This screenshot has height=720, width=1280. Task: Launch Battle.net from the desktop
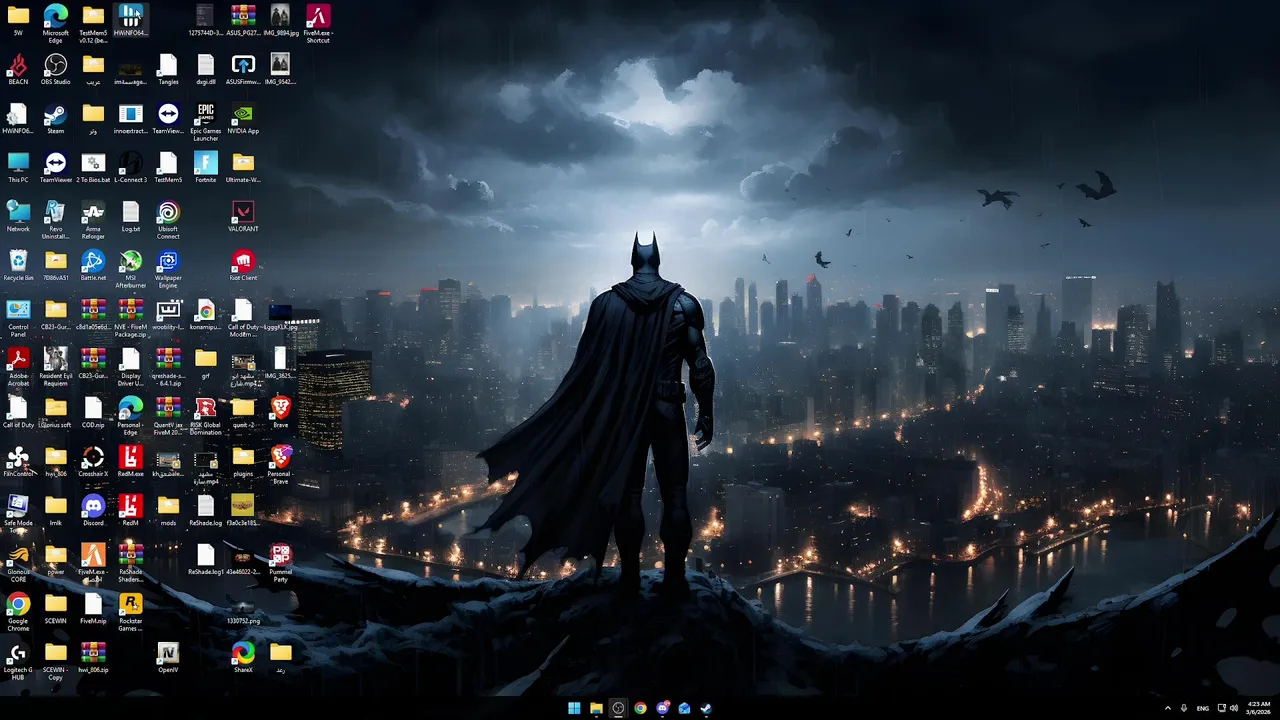point(93,267)
